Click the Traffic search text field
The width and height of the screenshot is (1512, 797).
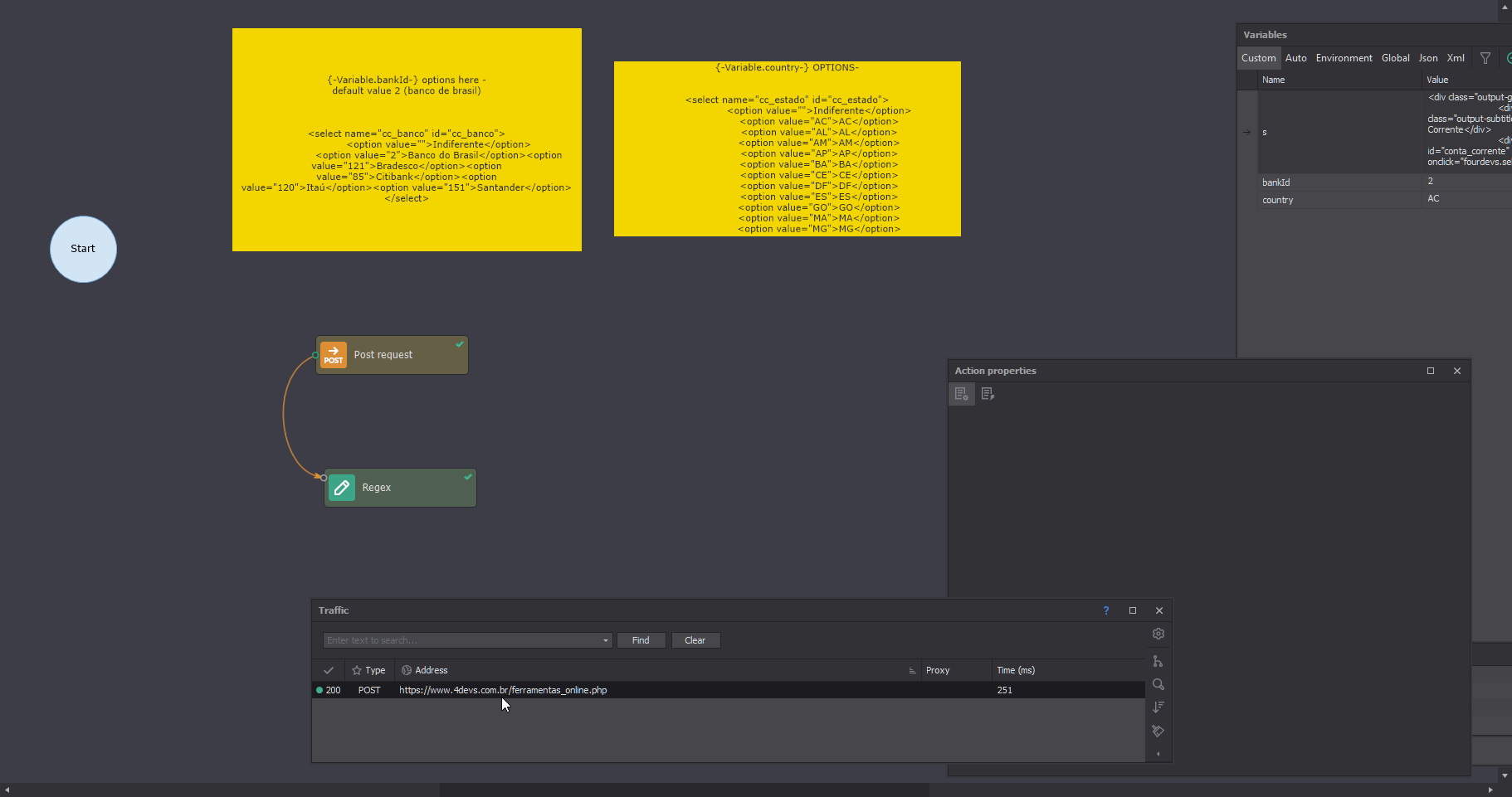click(x=462, y=640)
